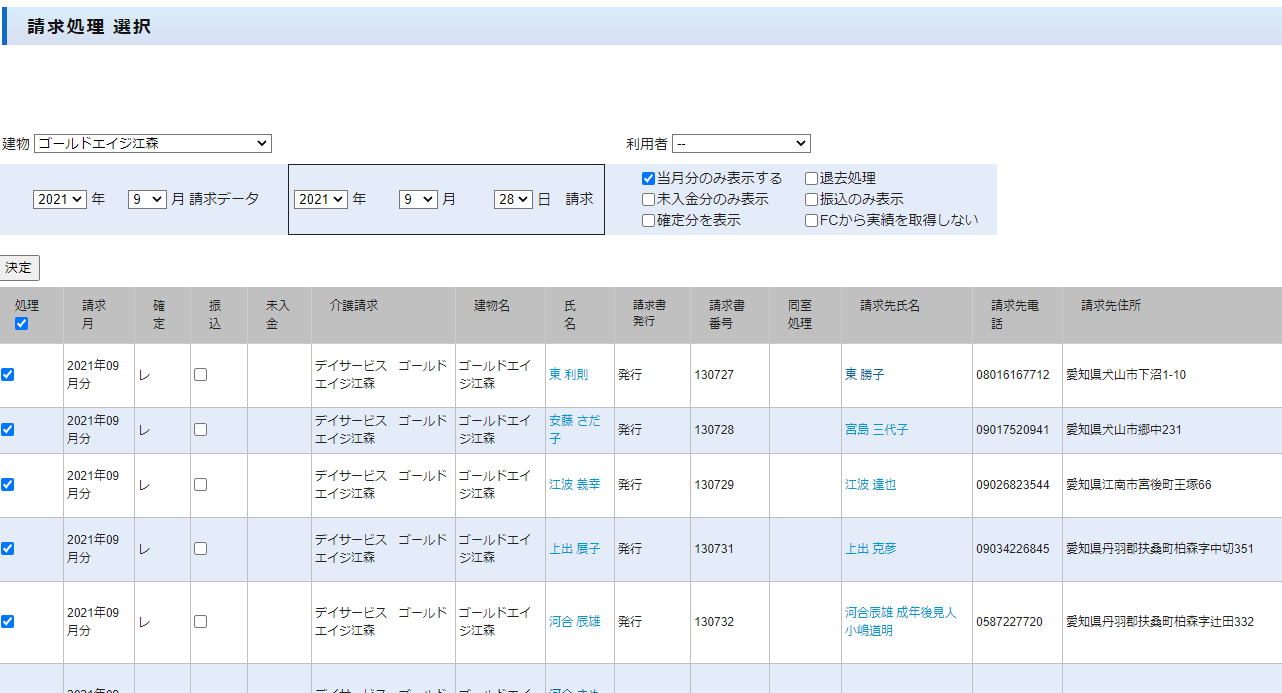Select the 請求 day dropdown showing 28
The width and height of the screenshot is (1282, 693).
[x=512, y=199]
